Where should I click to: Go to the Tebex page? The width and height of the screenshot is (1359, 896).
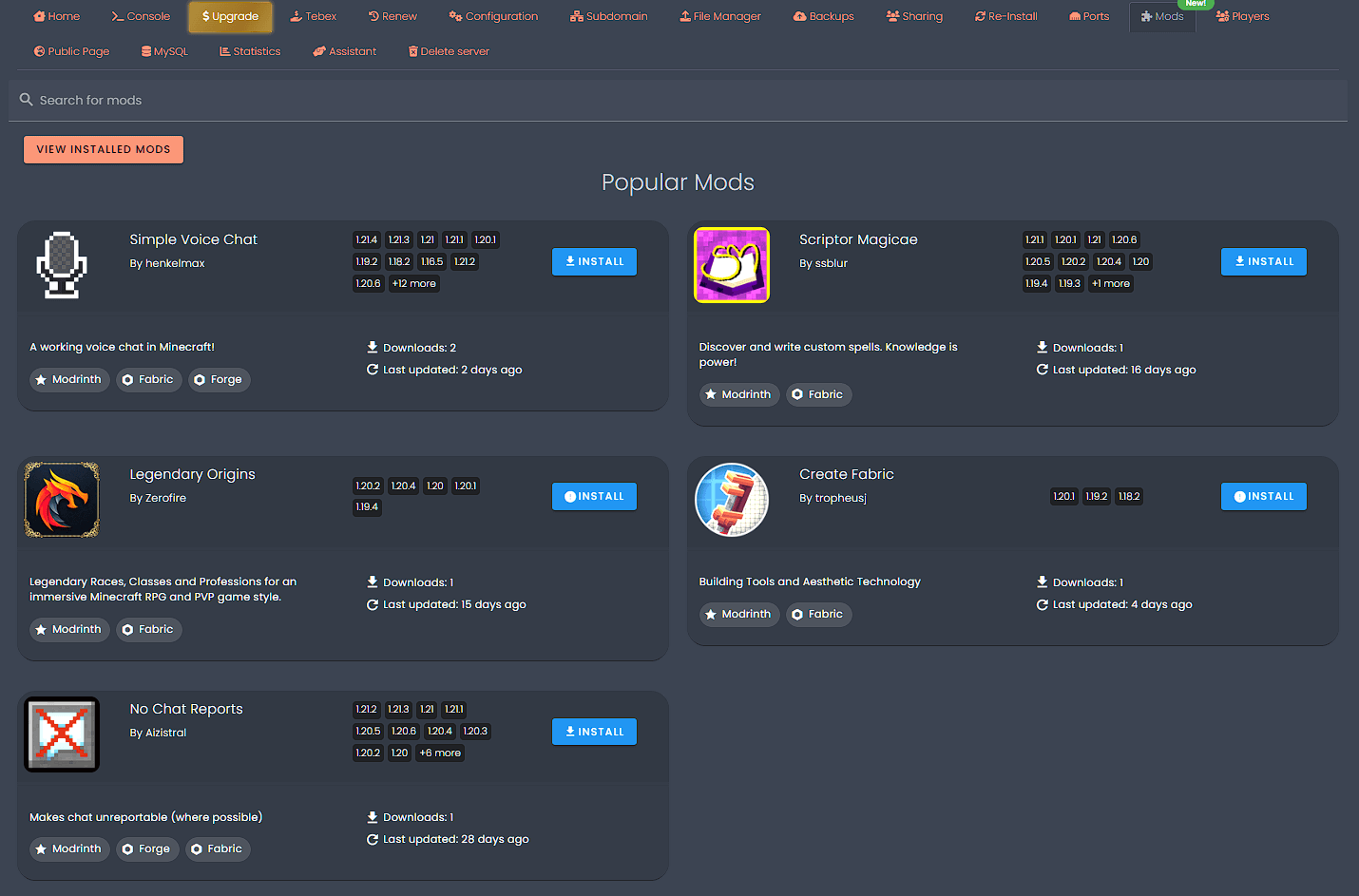(x=314, y=16)
